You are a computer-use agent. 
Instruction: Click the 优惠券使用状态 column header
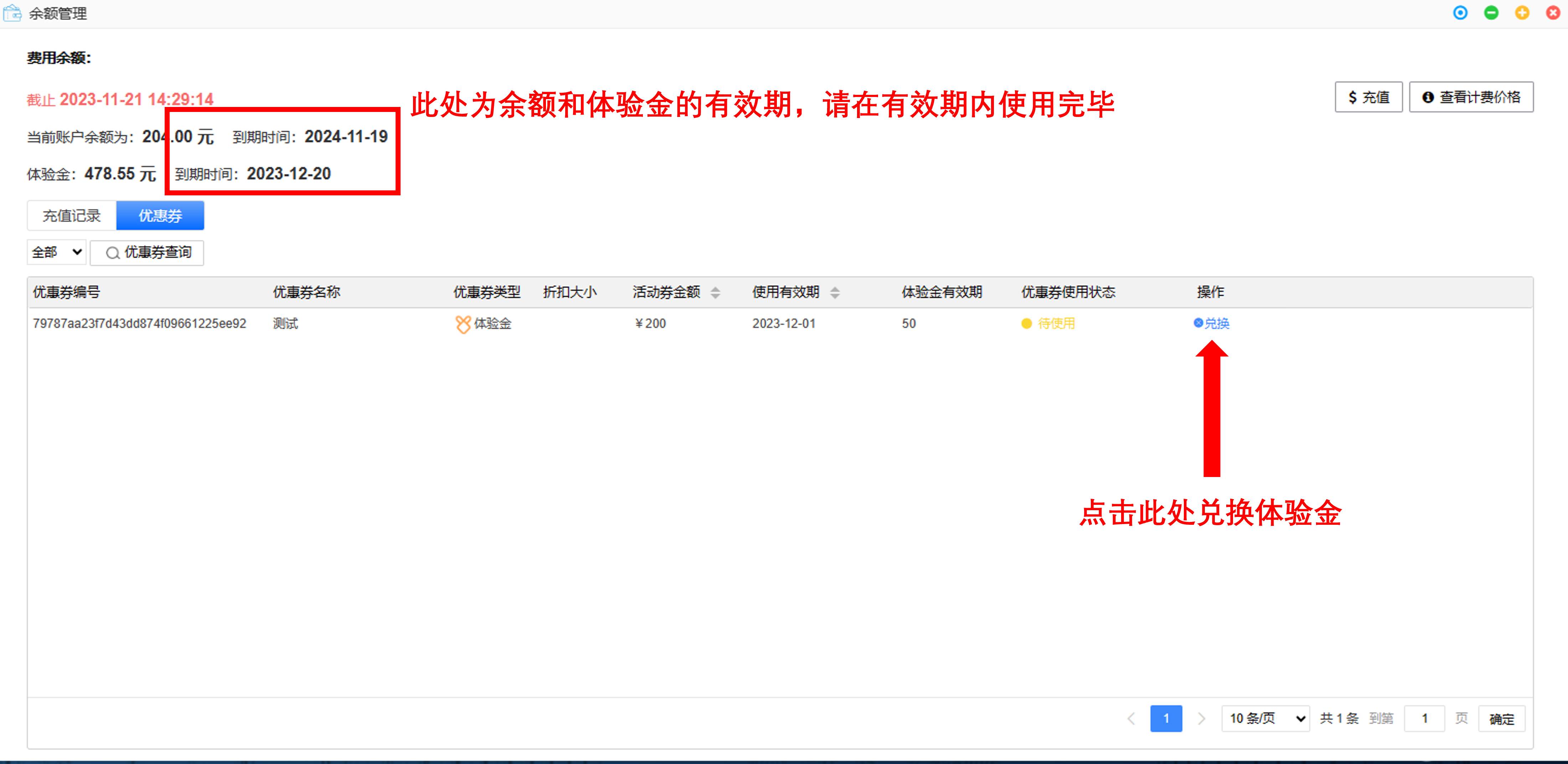point(1068,292)
